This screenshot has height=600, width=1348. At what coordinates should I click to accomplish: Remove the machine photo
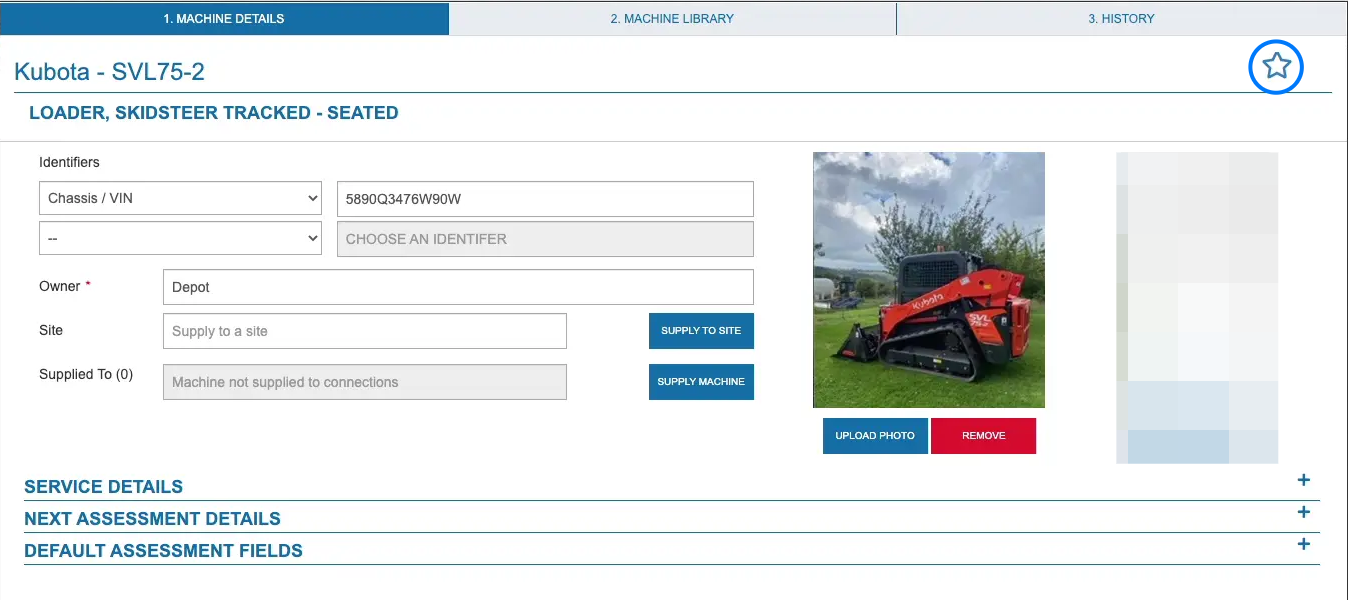coord(983,436)
